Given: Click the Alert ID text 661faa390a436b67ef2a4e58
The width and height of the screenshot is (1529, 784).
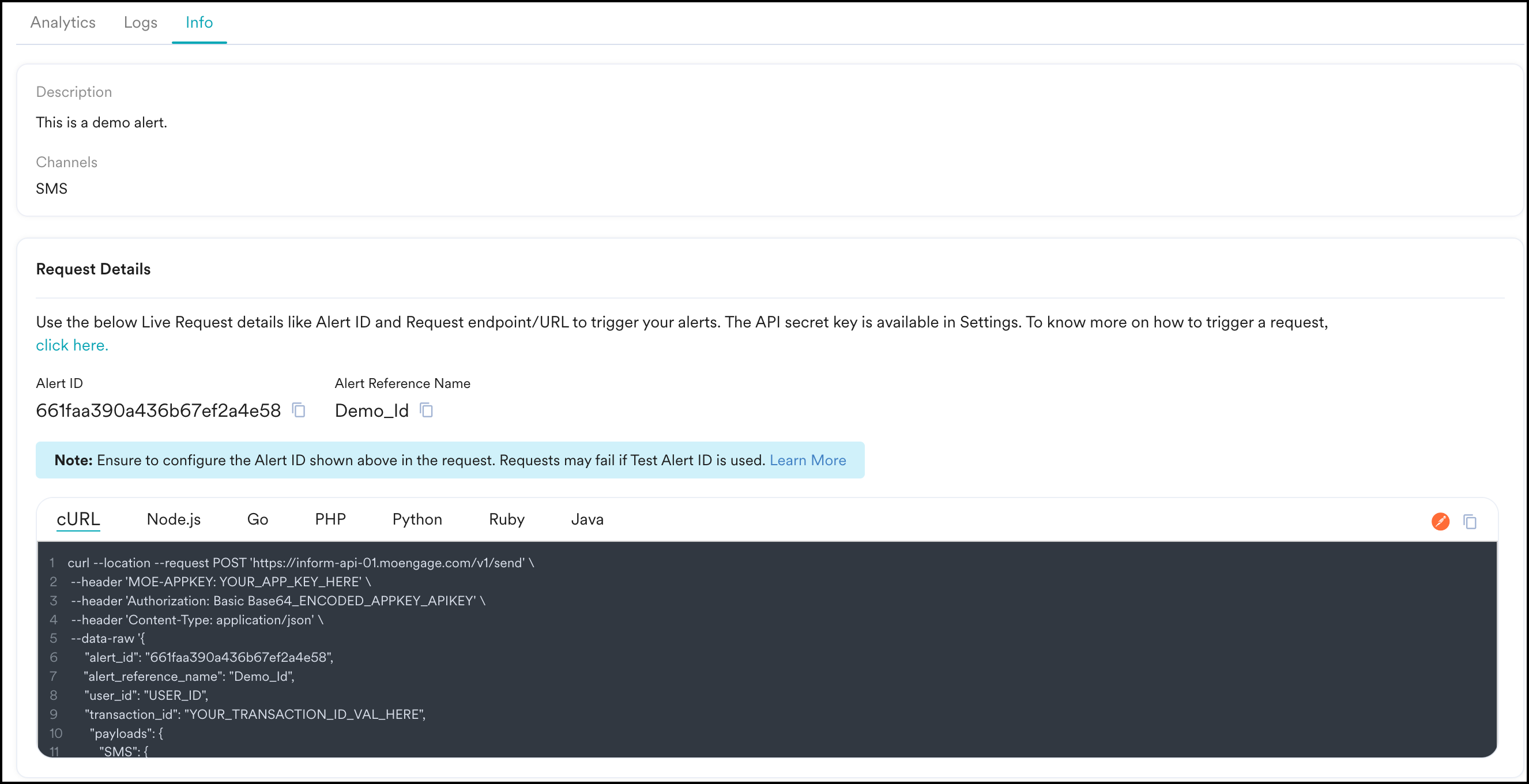Looking at the screenshot, I should [x=158, y=410].
